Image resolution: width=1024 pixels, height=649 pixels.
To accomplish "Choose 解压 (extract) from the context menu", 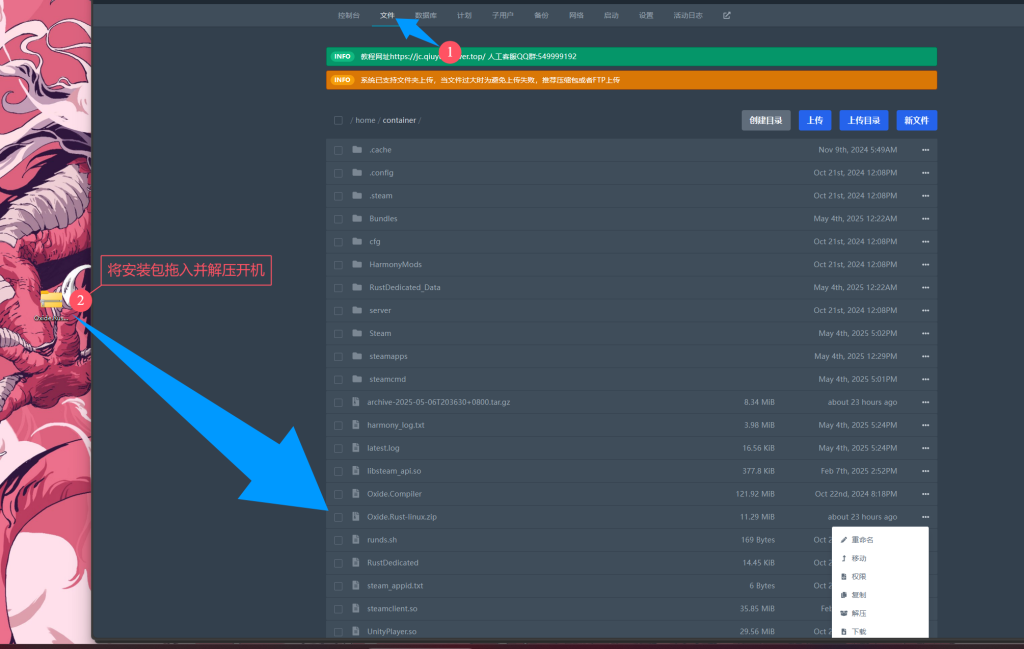I will coord(858,613).
